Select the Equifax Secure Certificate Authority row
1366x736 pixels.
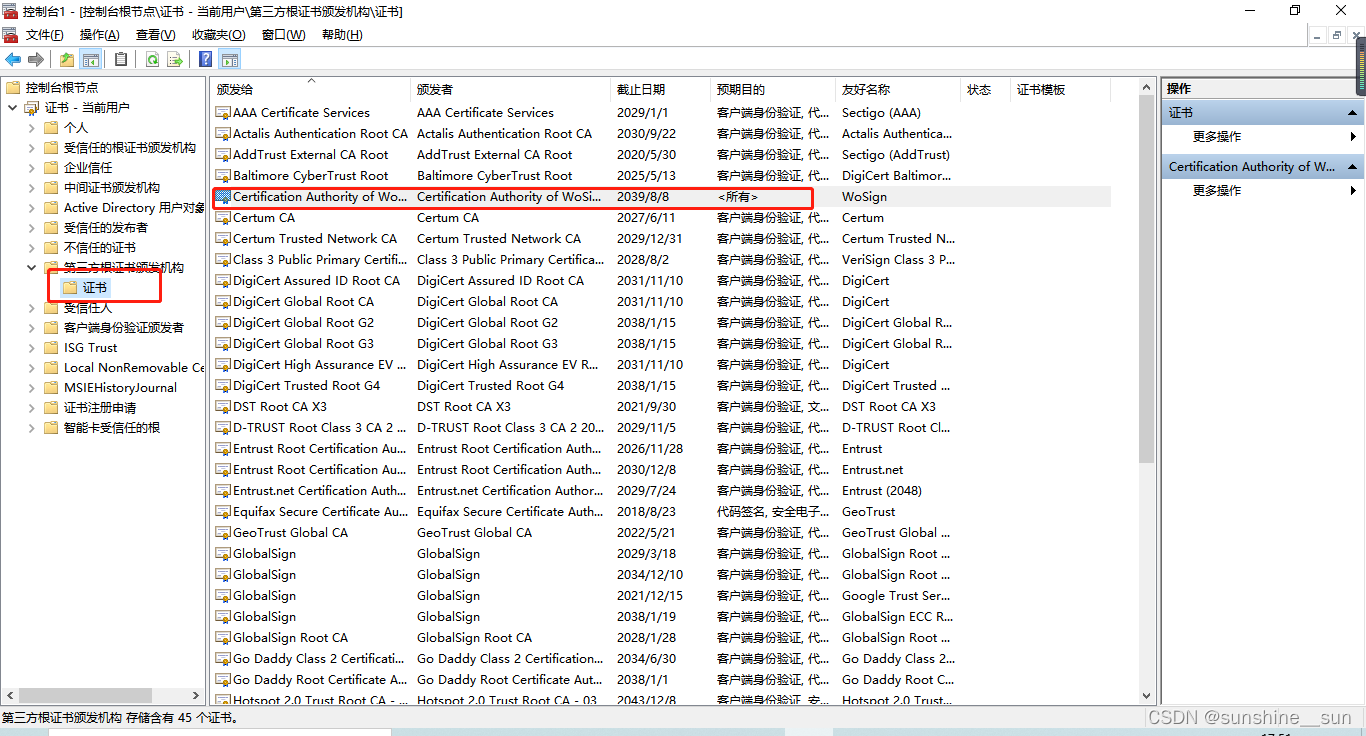661,512
